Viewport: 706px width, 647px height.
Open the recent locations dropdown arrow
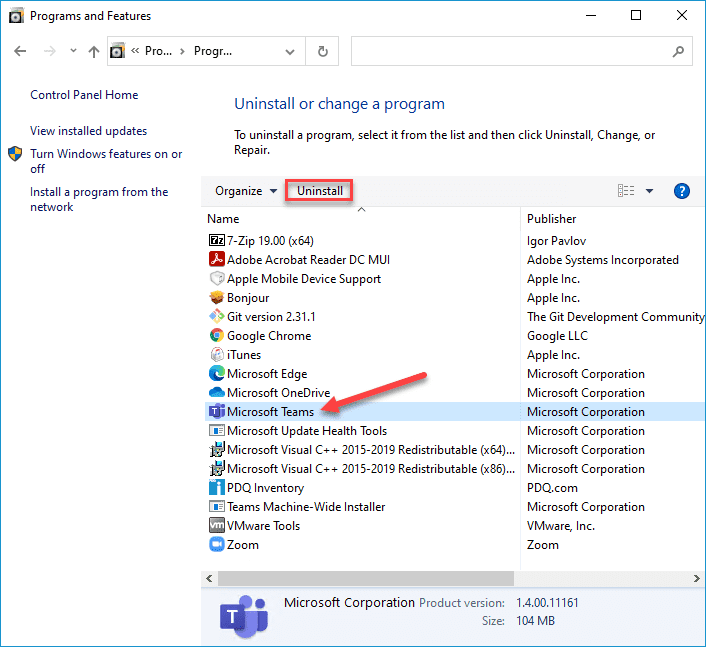73,51
